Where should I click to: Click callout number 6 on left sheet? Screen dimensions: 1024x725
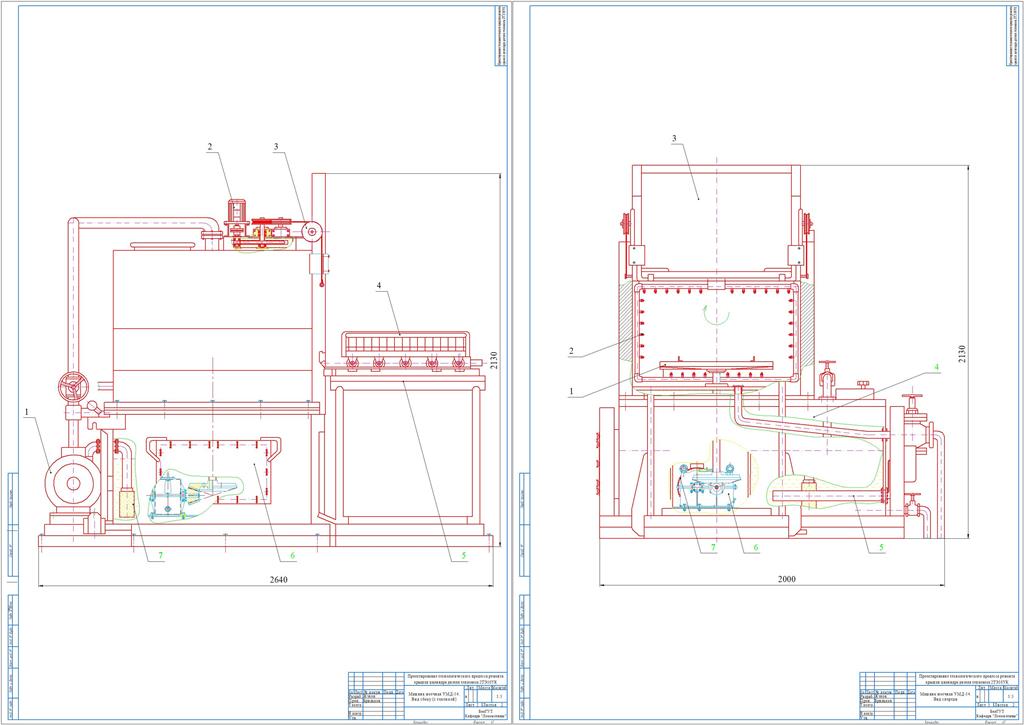pos(293,556)
